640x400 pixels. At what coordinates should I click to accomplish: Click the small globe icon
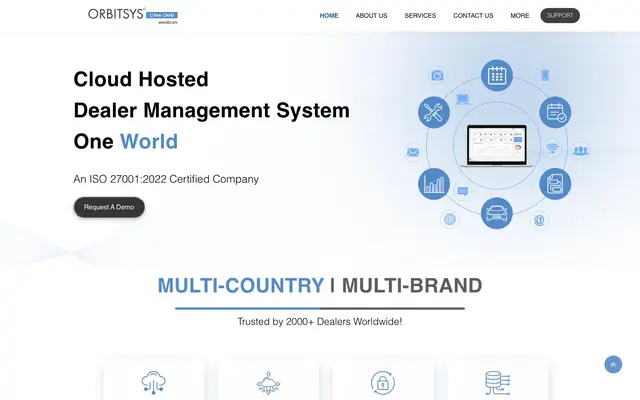click(x=449, y=219)
